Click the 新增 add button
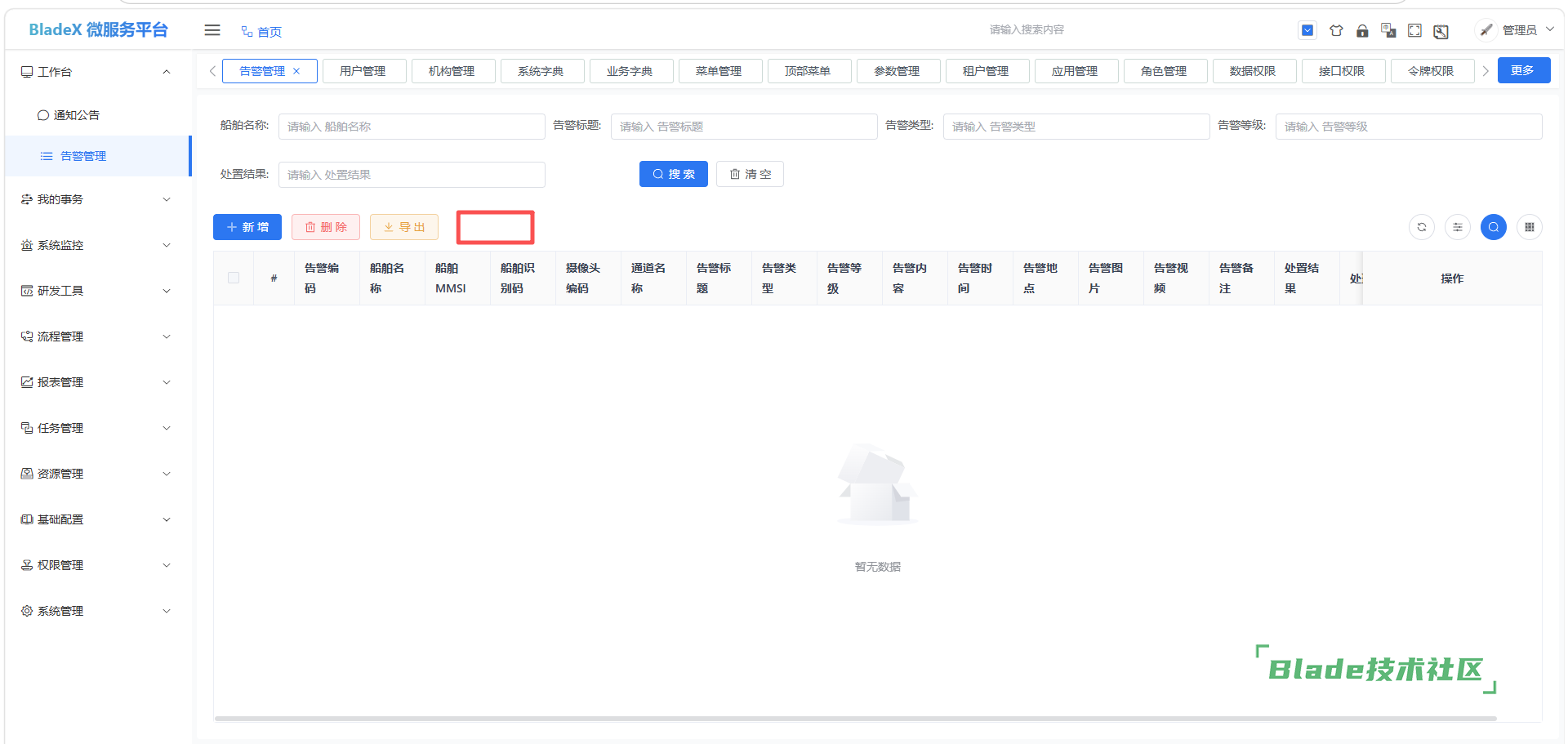This screenshot has width=1568, height=744. (x=247, y=227)
